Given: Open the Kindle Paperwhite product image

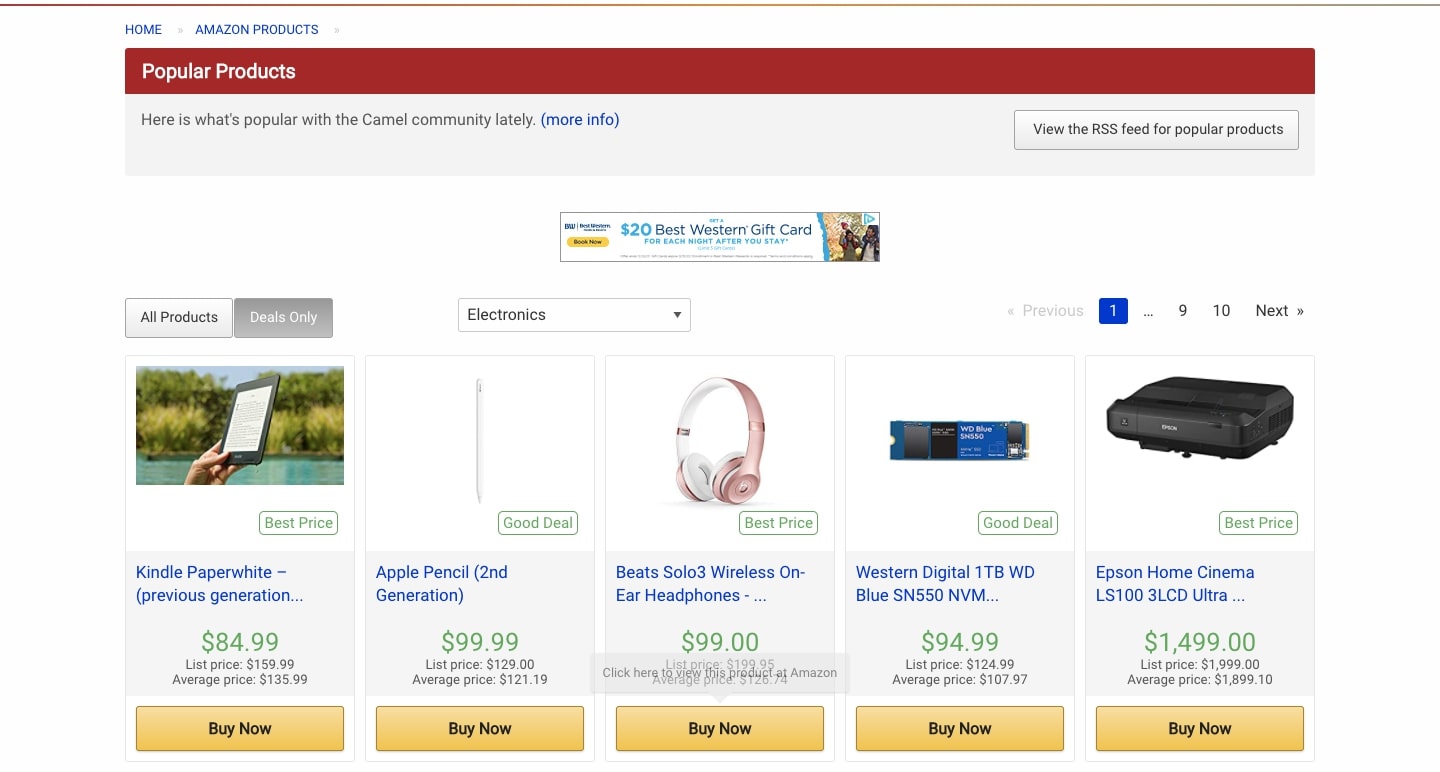Looking at the screenshot, I should point(240,426).
